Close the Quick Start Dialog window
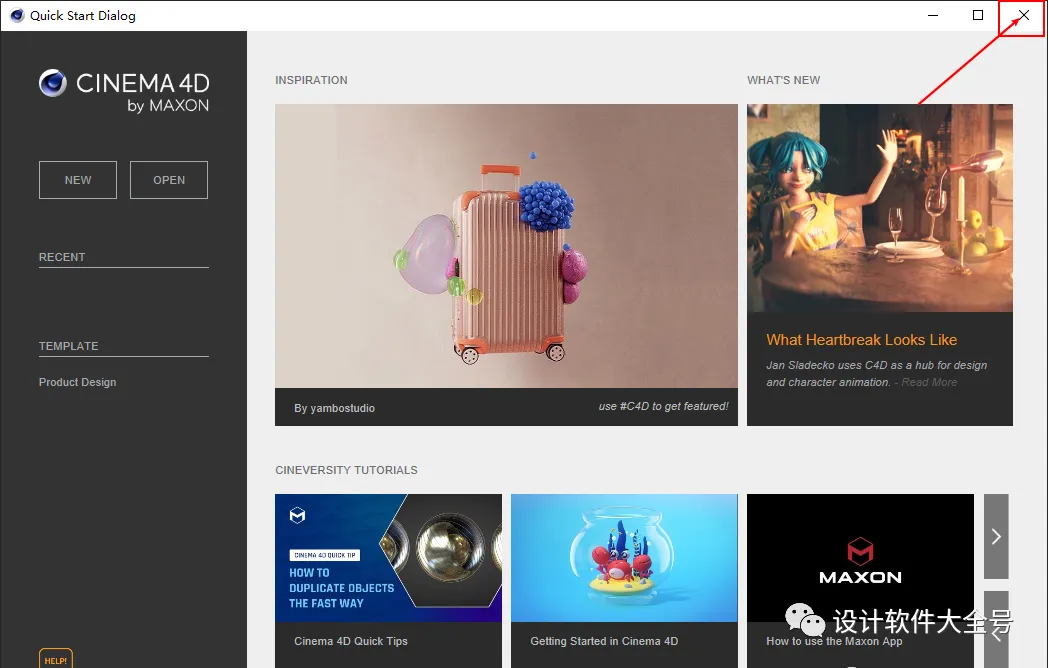Screen dimensions: 1048x668 1023,15
